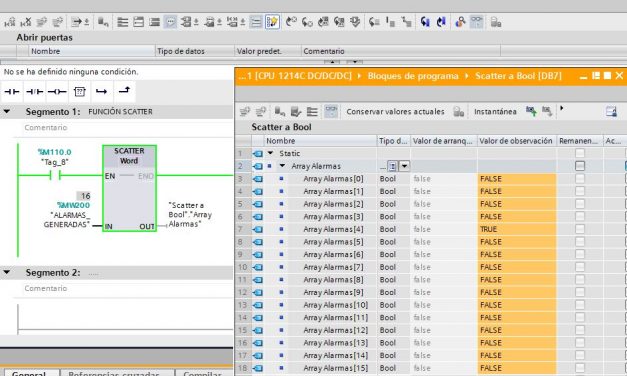Viewport: 627px width, 376px height.
Task: Toggle Remanencia checkbox for Array Alarmas[13]
Action: click(580, 343)
